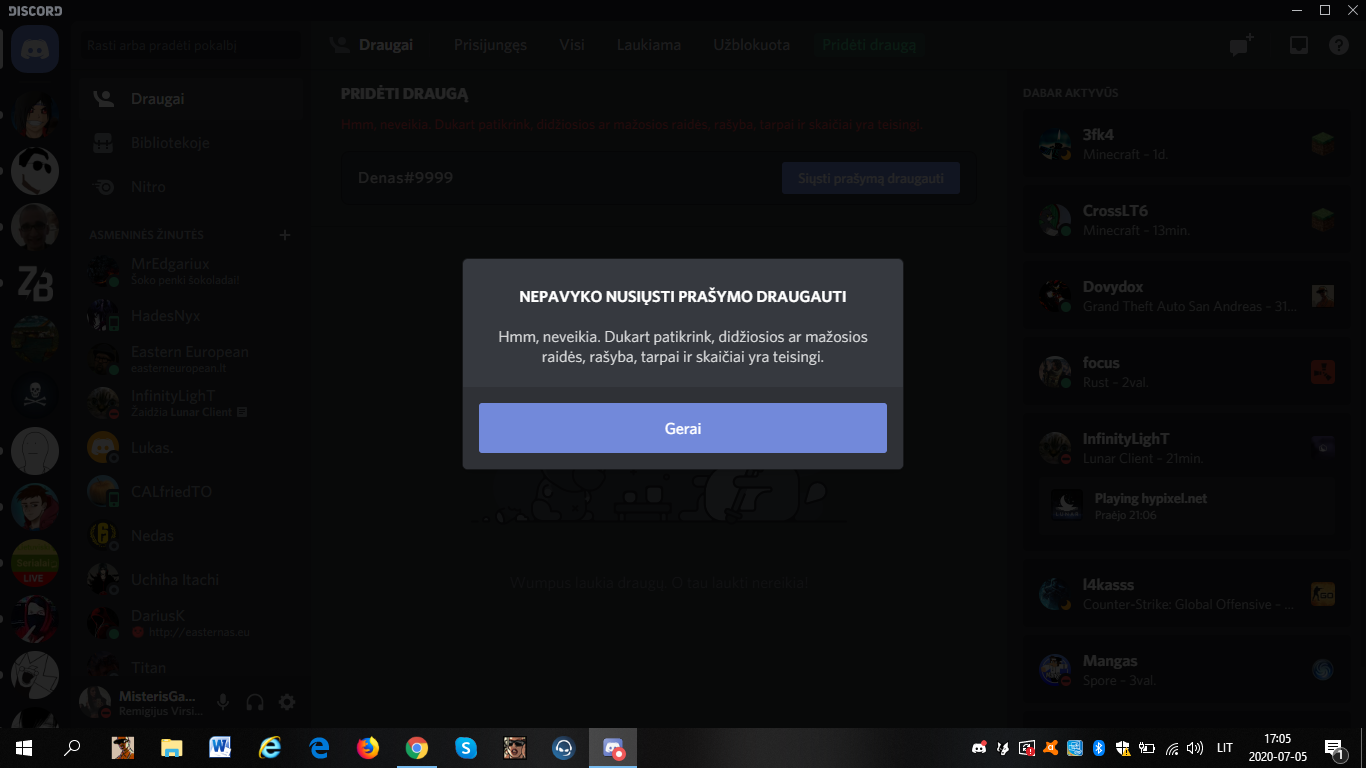This screenshot has height=768, width=1366.
Task: Open Titan direct message
Action: [x=191, y=667]
